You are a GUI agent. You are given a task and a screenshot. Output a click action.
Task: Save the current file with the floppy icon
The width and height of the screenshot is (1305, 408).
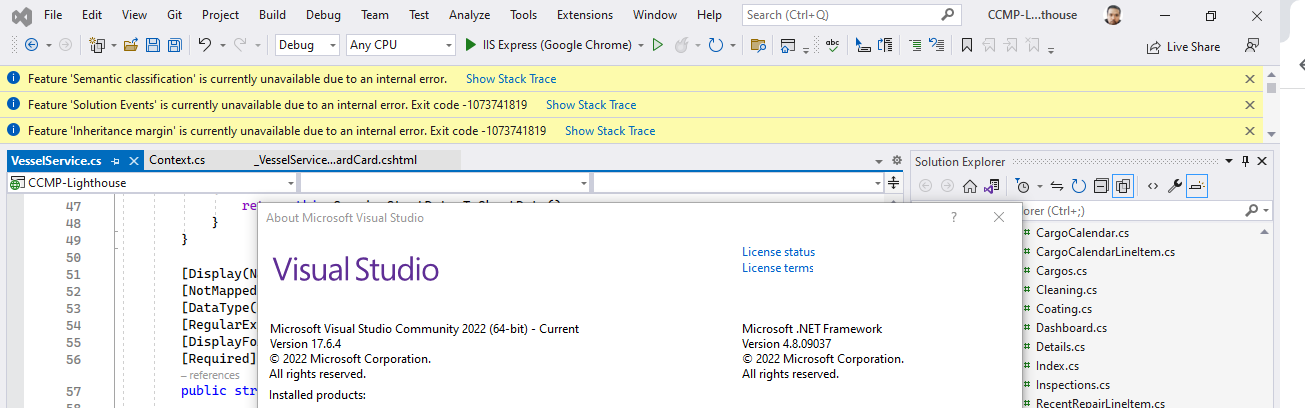point(153,45)
